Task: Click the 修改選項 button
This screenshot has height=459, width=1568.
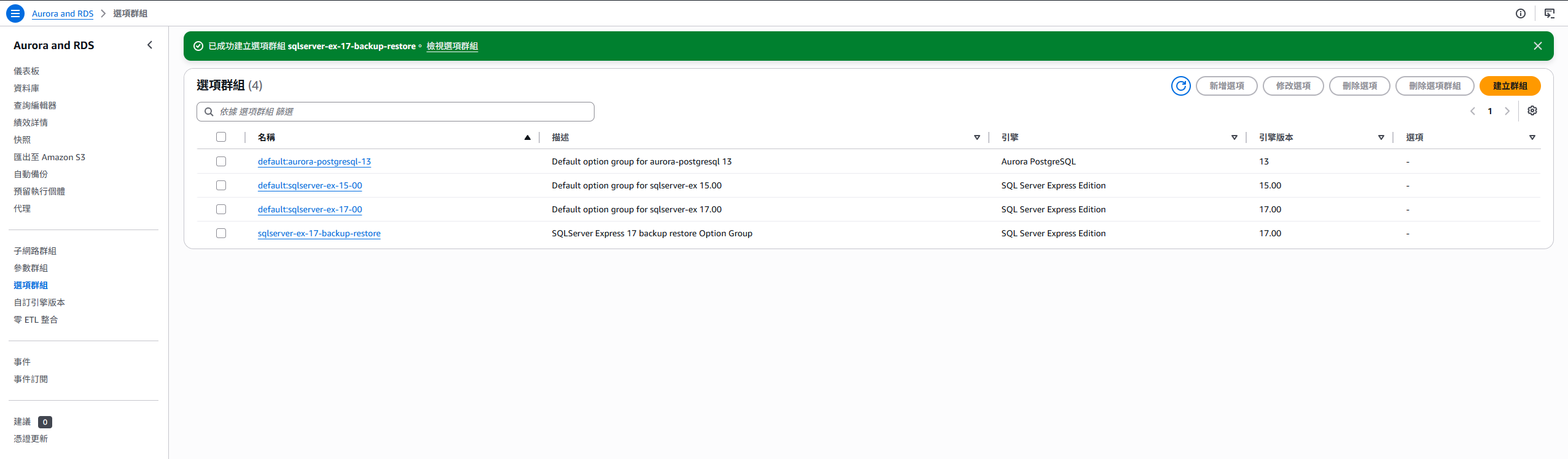Action: coord(1293,86)
